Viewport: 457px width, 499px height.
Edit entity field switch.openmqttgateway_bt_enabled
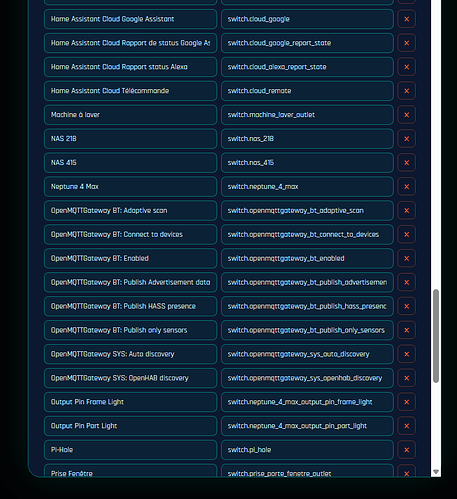pos(307,258)
